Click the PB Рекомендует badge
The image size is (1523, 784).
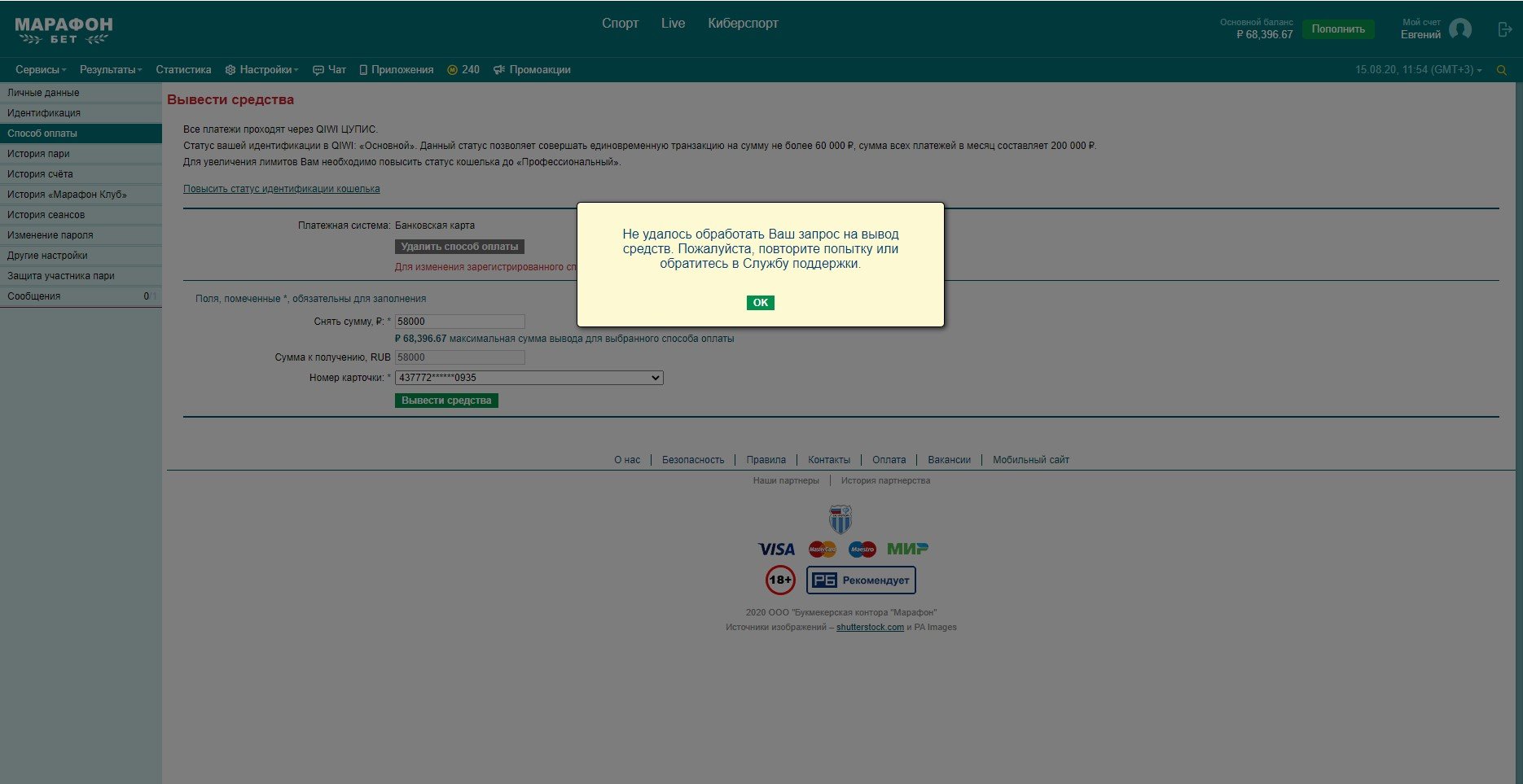[x=861, y=580]
